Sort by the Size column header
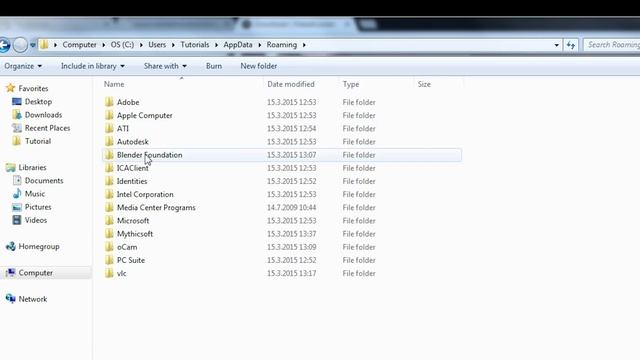This screenshot has height=360, width=640. 438,84
